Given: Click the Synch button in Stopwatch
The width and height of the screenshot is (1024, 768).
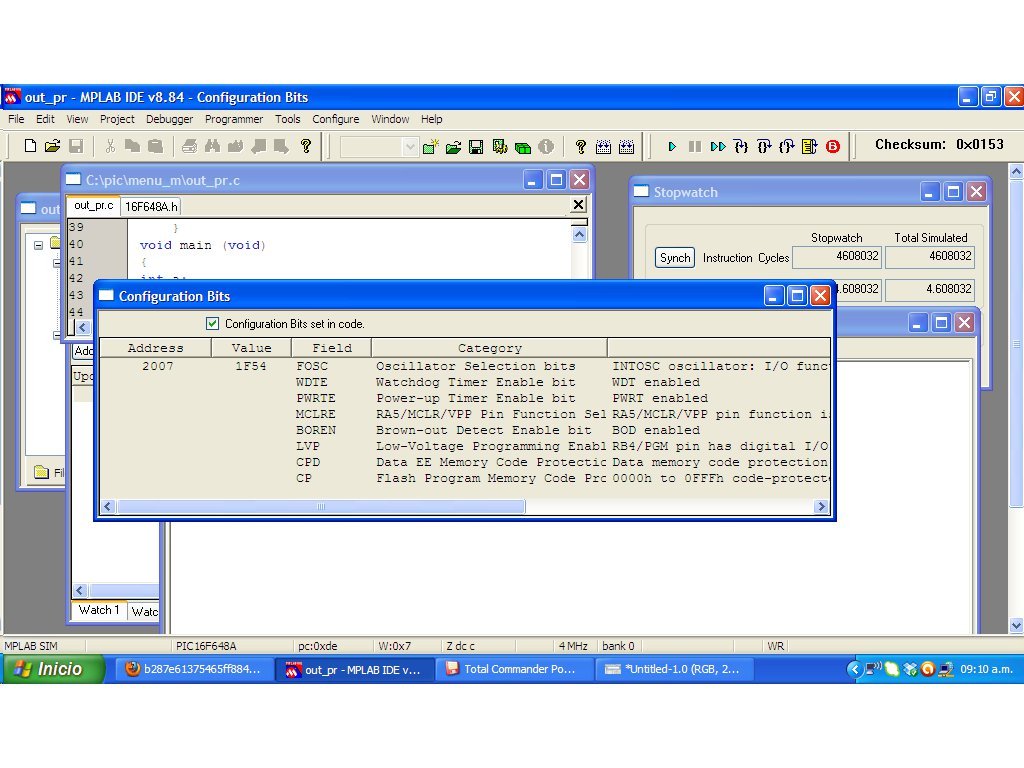Looking at the screenshot, I should (675, 257).
